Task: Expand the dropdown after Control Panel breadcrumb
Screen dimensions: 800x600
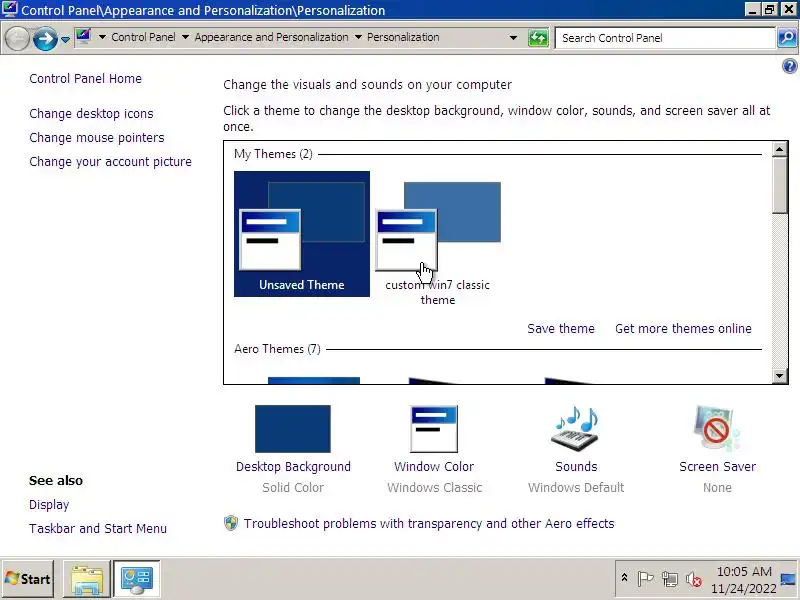Action: point(185,37)
